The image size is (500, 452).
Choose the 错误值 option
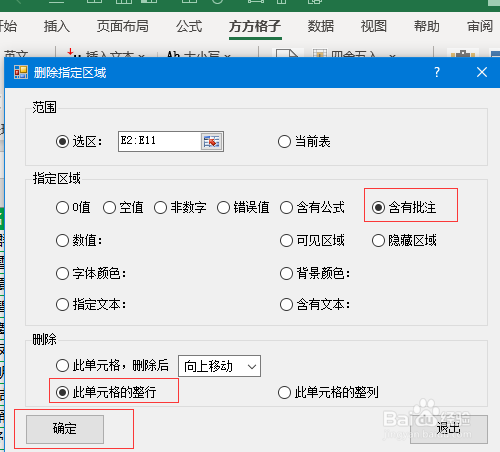point(223,207)
